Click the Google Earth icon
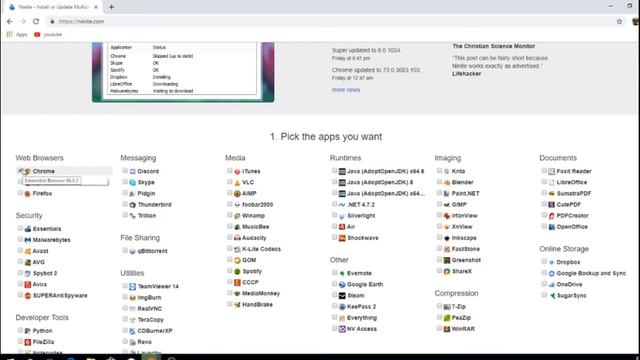The height and width of the screenshot is (360, 640). [x=342, y=284]
